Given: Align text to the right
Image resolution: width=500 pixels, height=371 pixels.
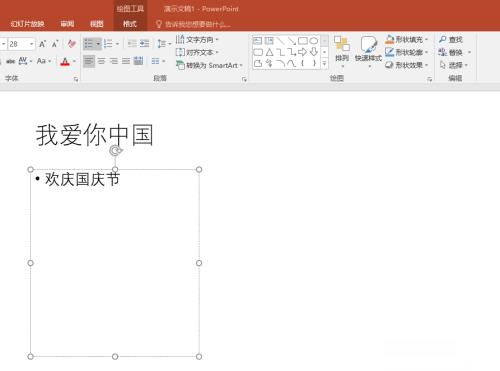Looking at the screenshot, I should tap(114, 61).
